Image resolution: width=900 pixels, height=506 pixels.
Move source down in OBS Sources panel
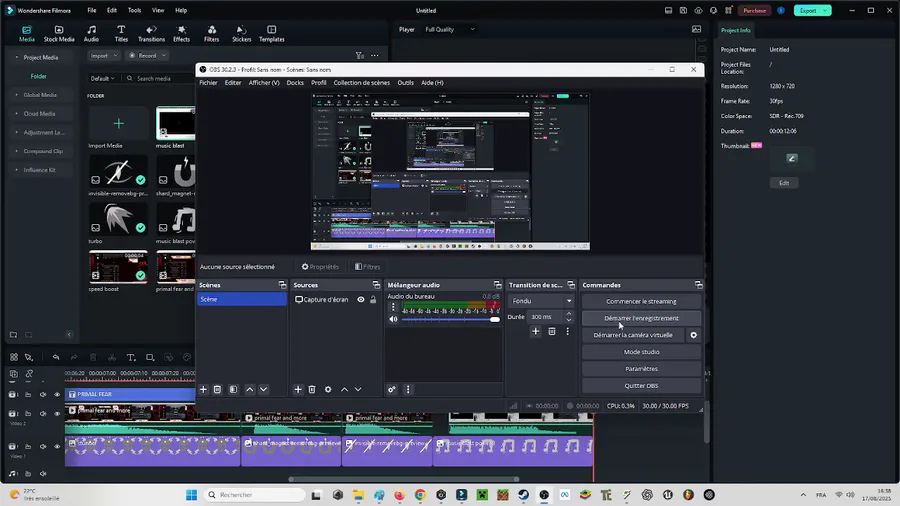tap(358, 390)
